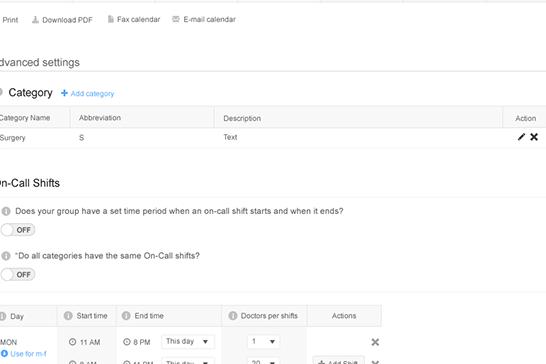Viewport: 546px width, 364px height.
Task: Click info icon next to set time period question
Action: tap(6, 211)
